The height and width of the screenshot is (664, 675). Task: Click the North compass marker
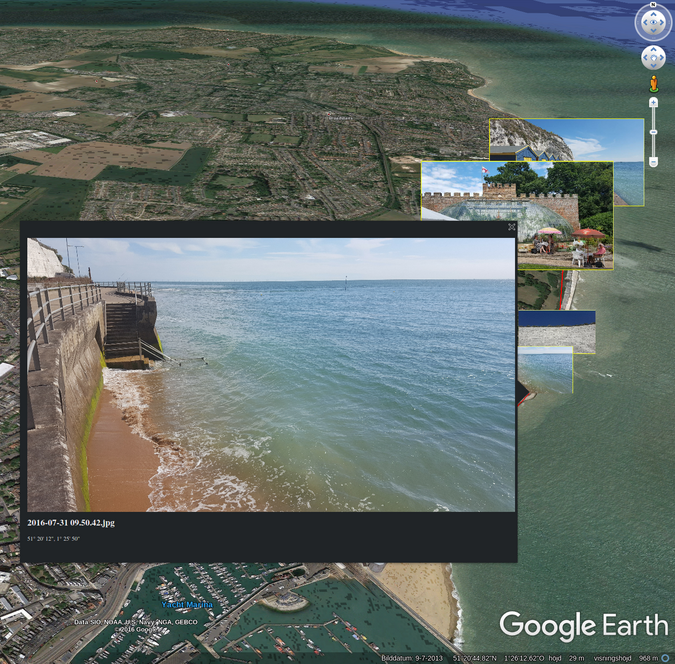pos(653,4)
